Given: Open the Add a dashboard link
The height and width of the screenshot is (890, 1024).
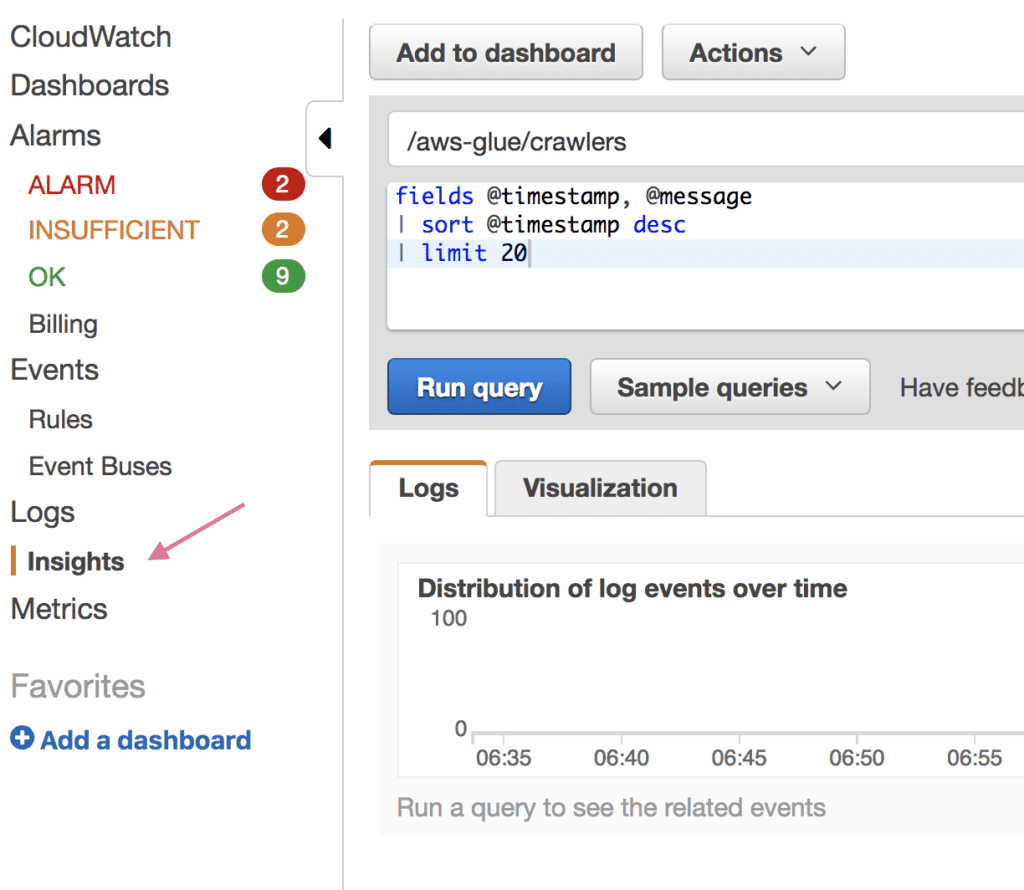Looking at the screenshot, I should click(x=146, y=740).
